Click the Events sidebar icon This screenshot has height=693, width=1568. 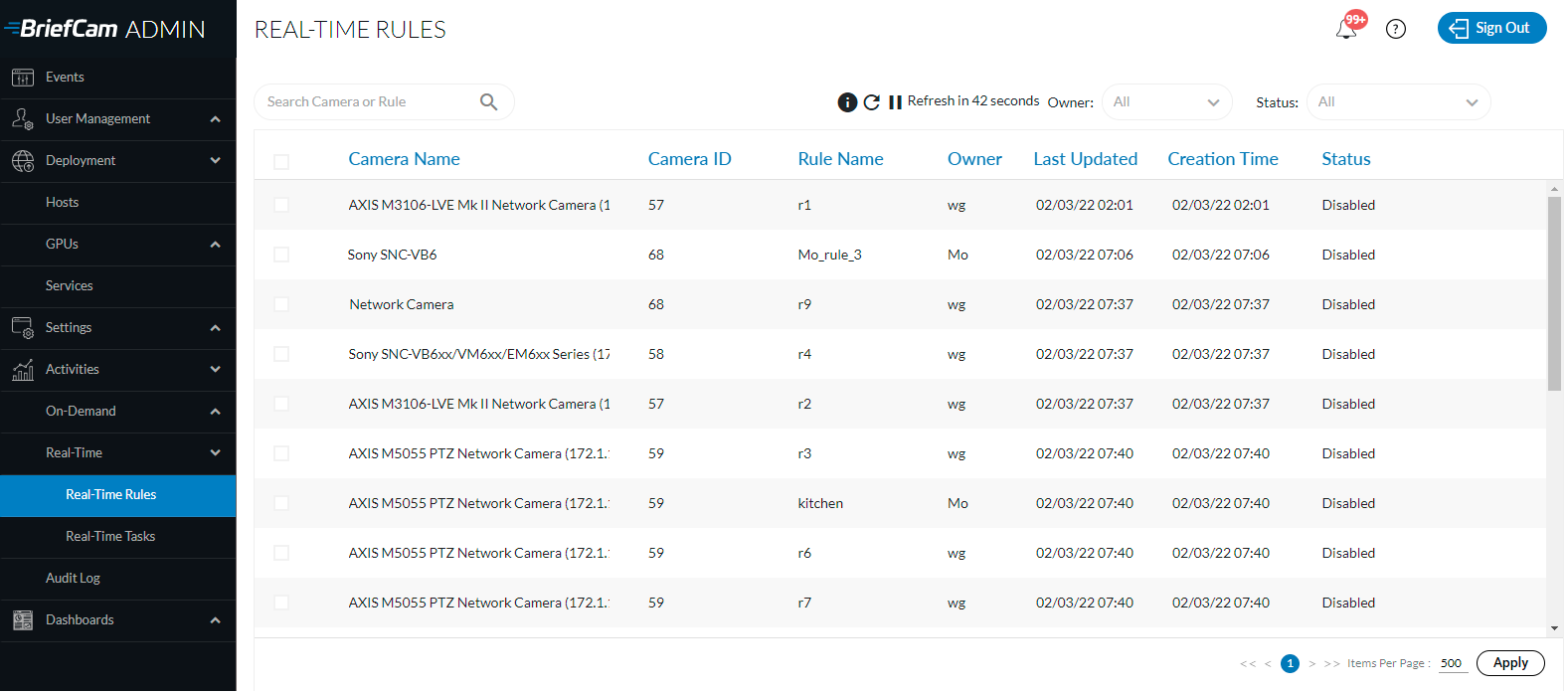23,78
